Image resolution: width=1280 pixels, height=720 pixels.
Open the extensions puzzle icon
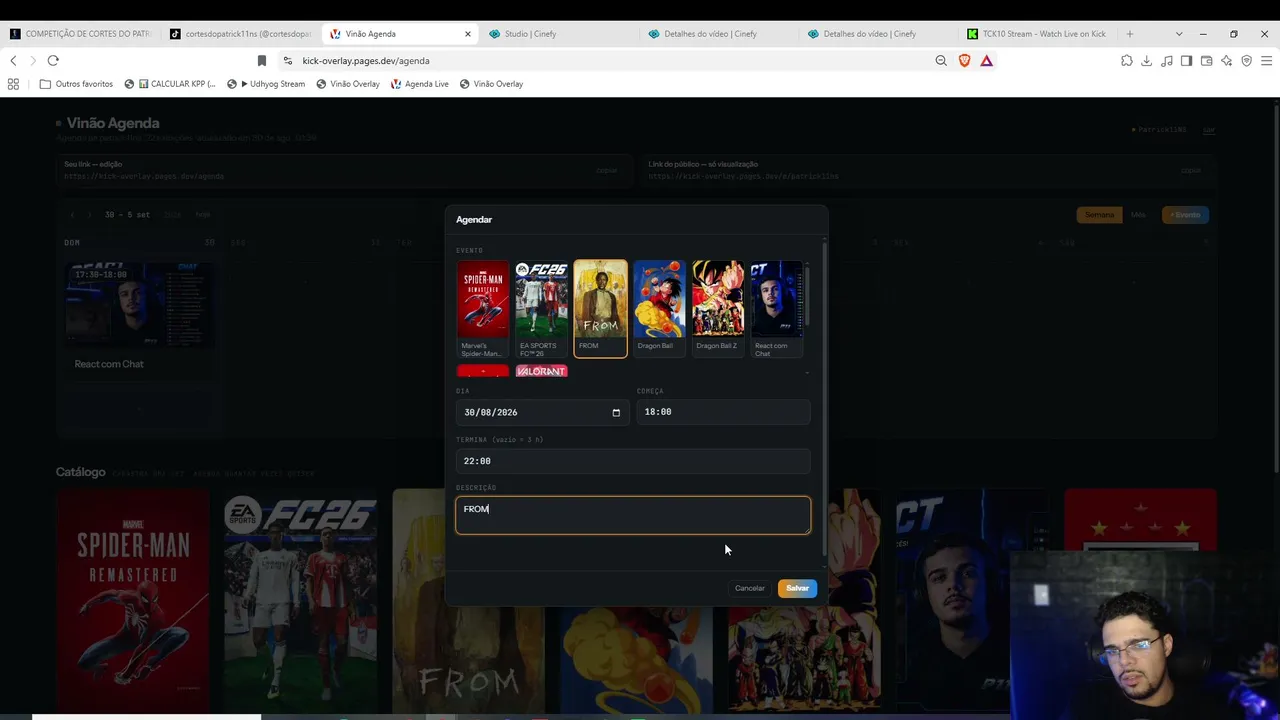1127,61
